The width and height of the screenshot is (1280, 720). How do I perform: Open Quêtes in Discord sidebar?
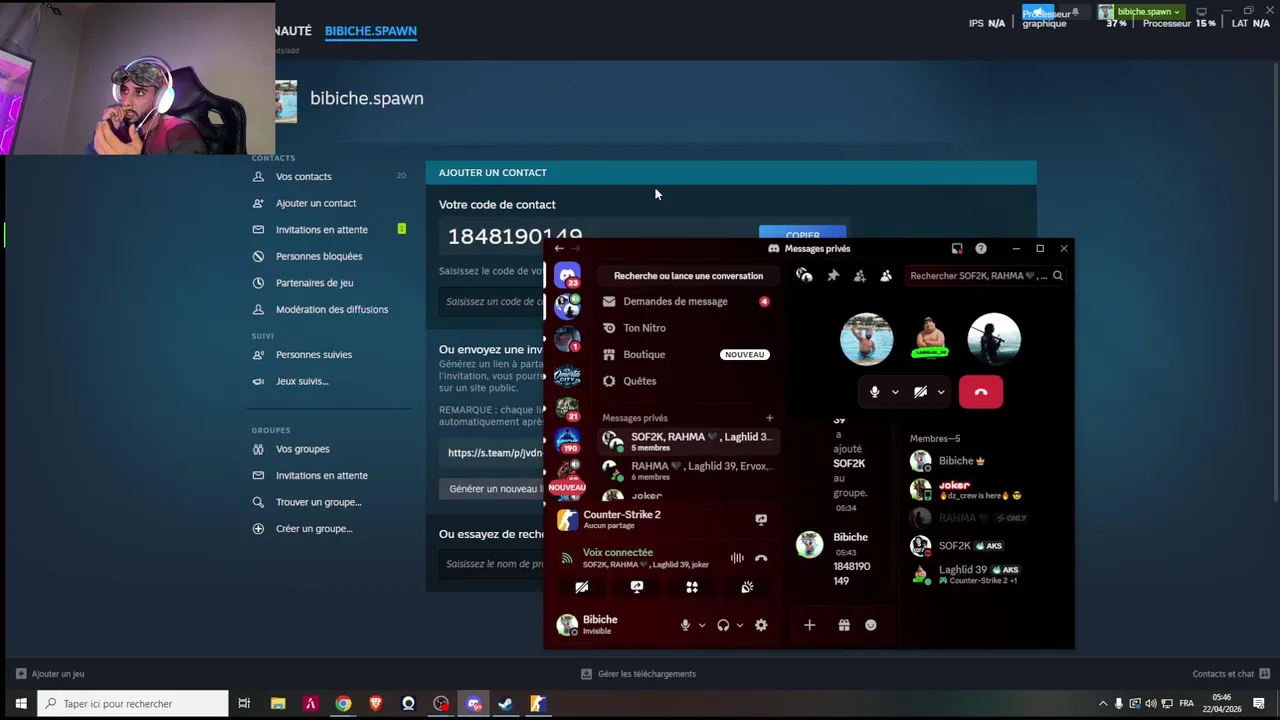(x=686, y=381)
